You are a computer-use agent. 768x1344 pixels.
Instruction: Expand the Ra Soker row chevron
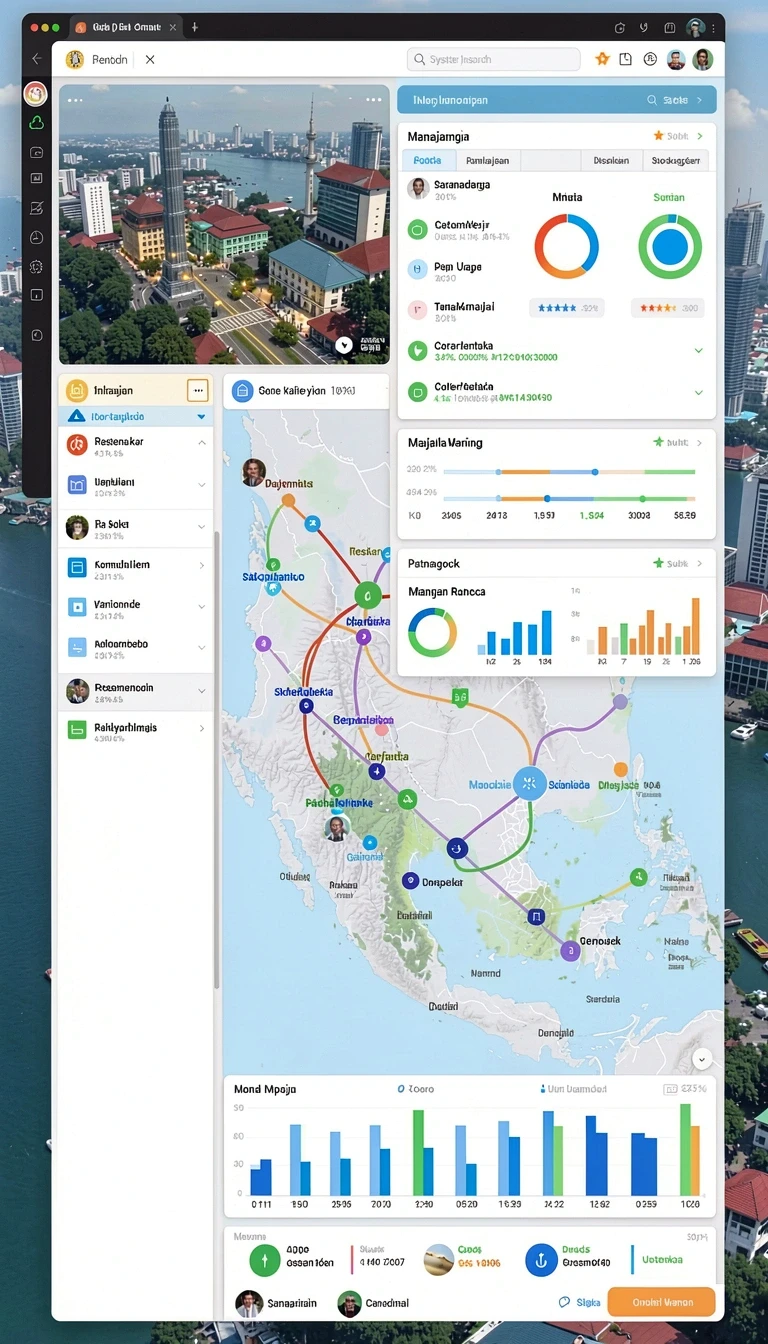point(201,525)
